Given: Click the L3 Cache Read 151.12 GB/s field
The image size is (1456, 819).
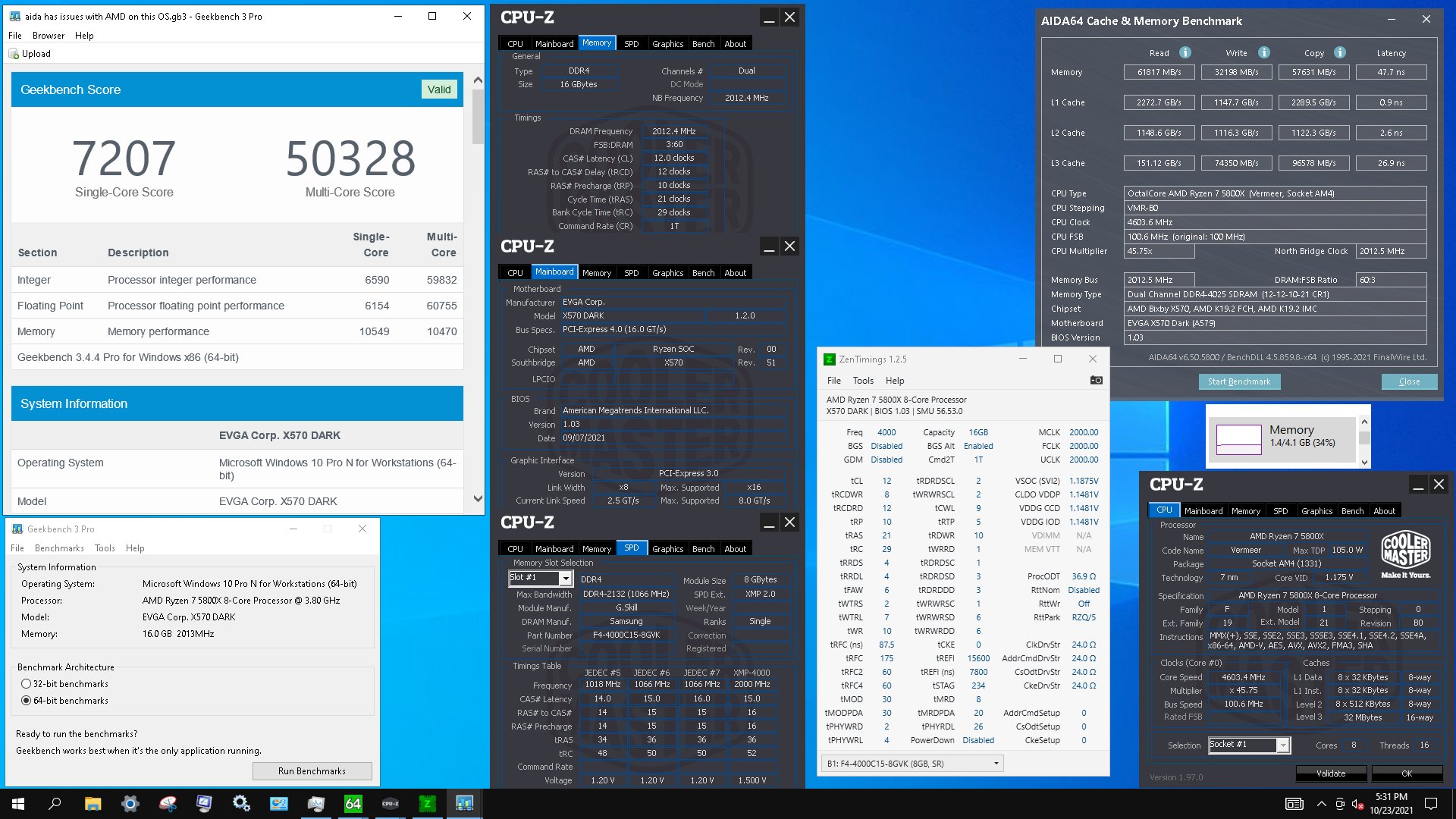Looking at the screenshot, I should [1159, 163].
